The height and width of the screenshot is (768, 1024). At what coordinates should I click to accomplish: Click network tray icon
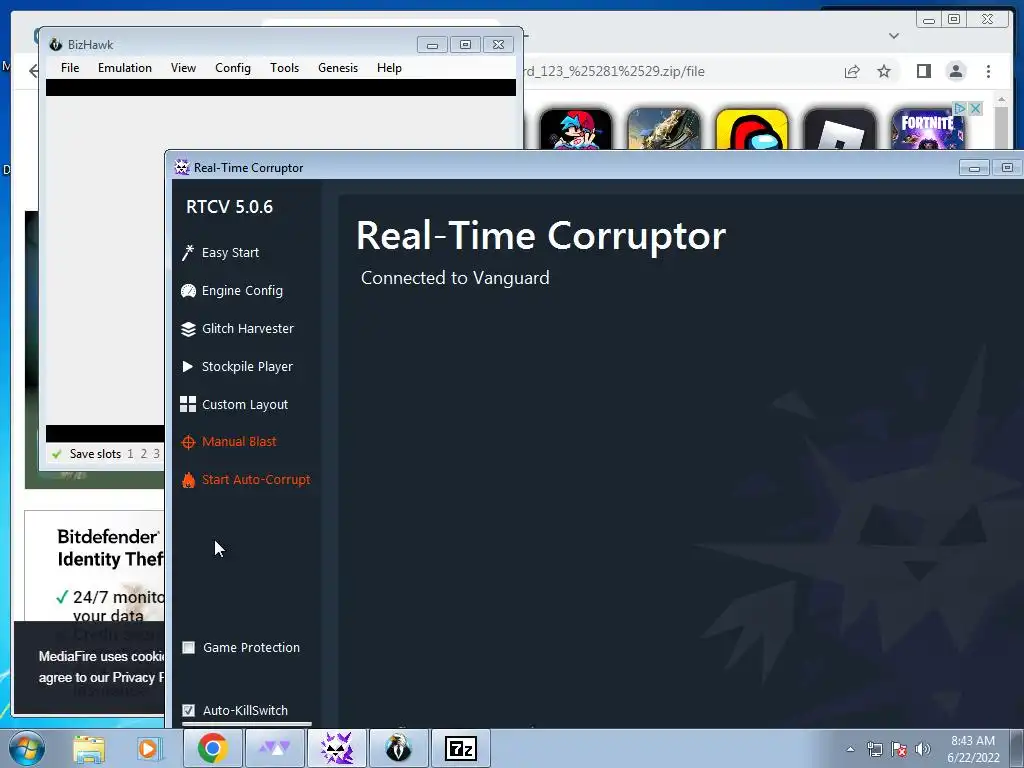coord(874,749)
